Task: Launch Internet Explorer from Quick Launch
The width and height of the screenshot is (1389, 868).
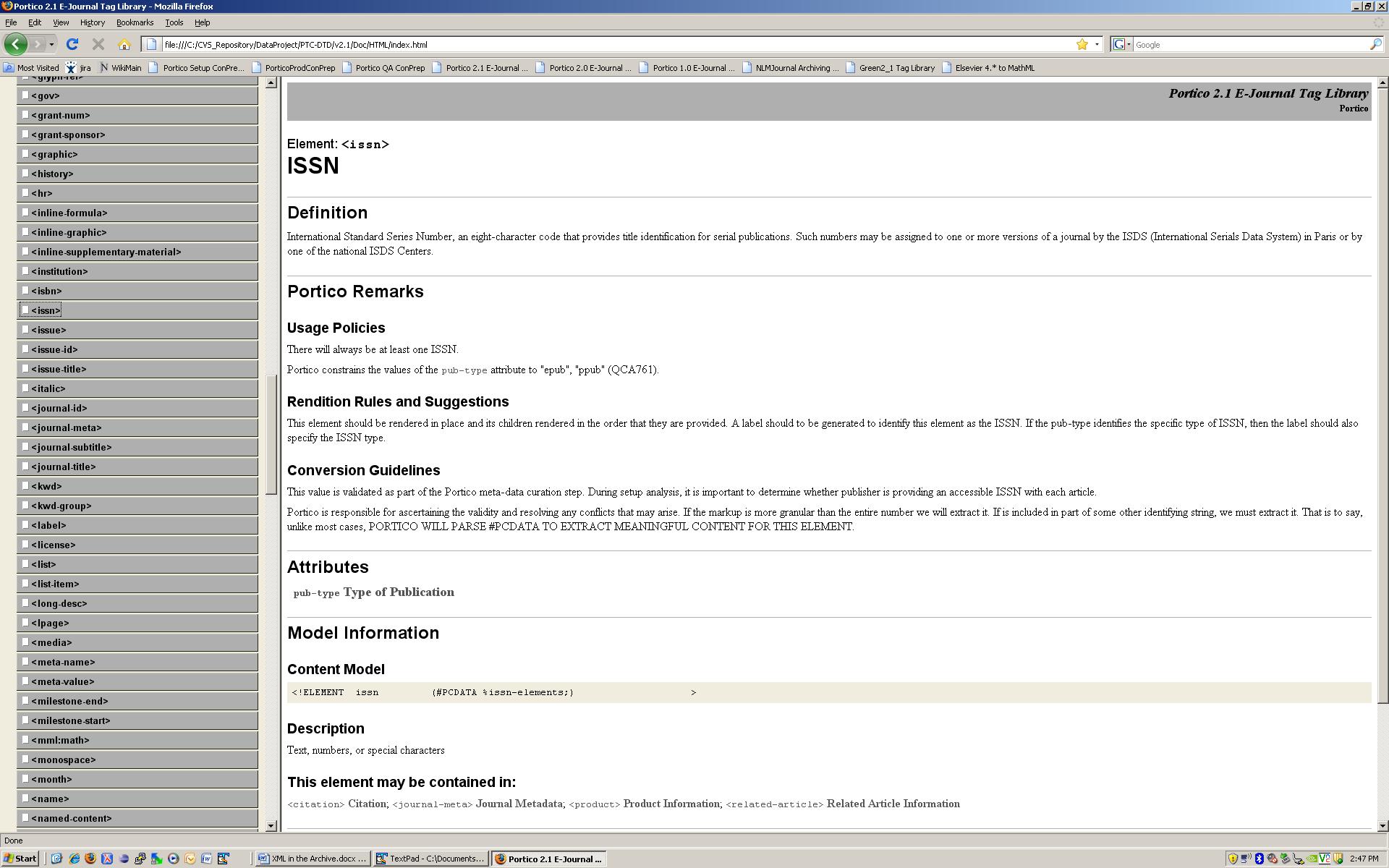Action: coord(74,859)
